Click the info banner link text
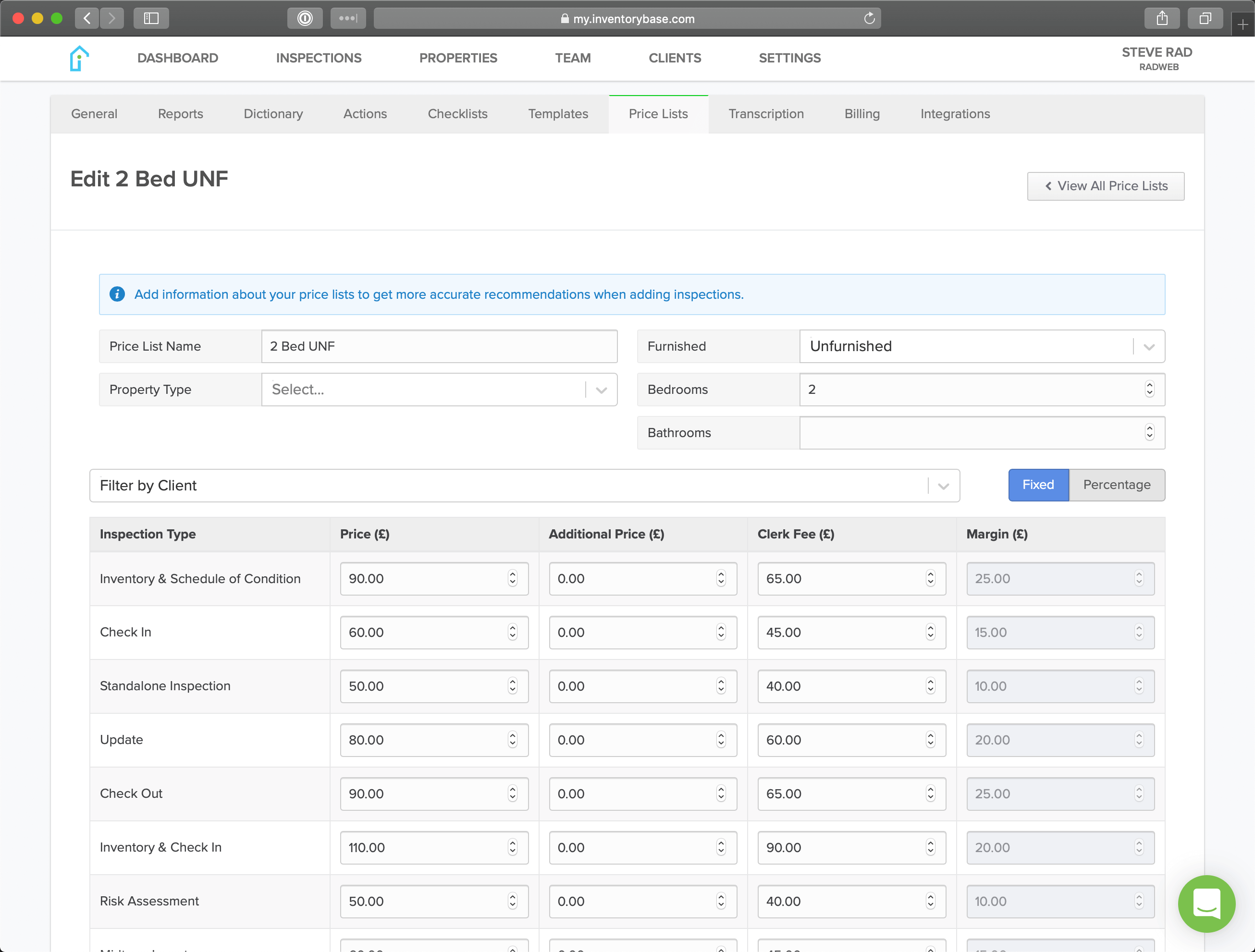The image size is (1255, 952). (x=439, y=294)
